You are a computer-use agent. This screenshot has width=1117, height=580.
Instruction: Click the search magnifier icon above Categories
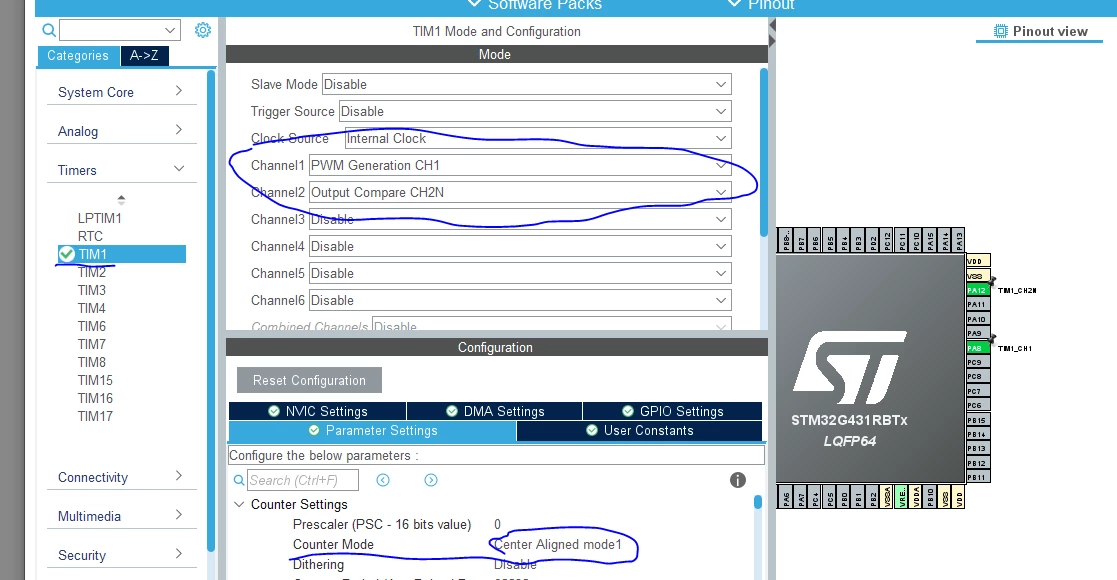[48, 30]
